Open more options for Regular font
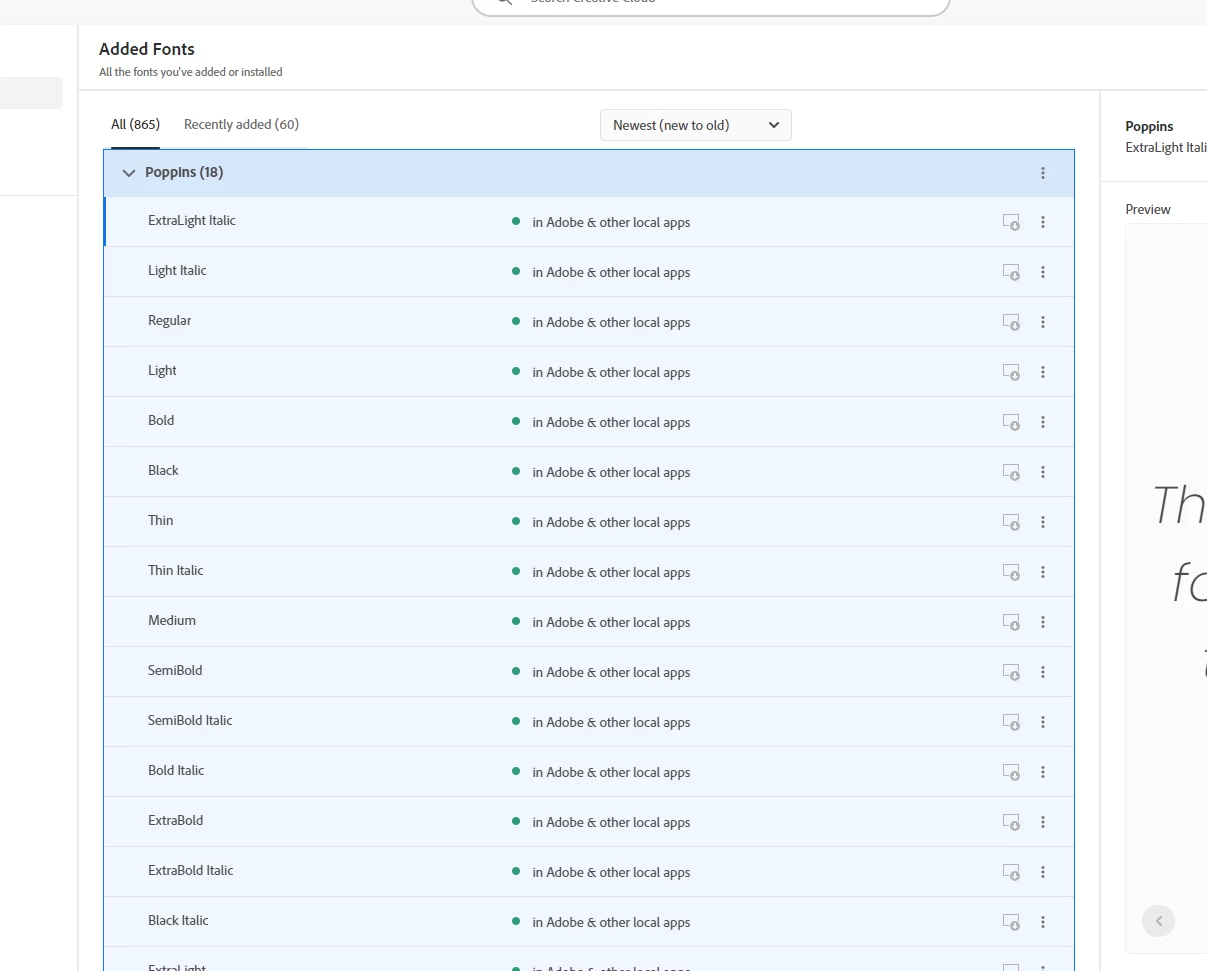Screen dimensions: 1207x971 tap(1043, 322)
